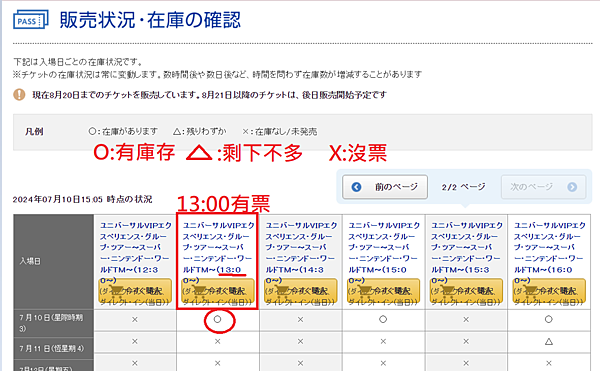Open the 14:30 VIP tour ticket link
Screen dimensions: 600x371
pos(301,252)
